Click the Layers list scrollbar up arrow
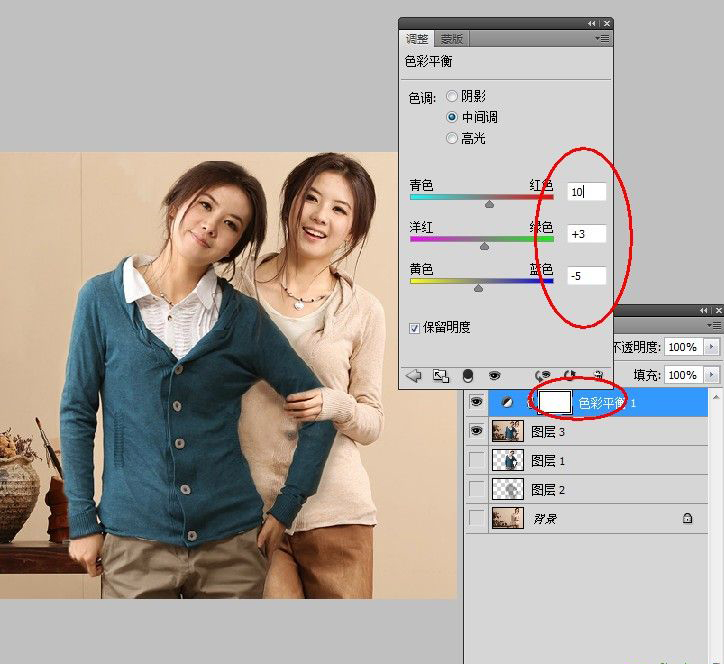The height and width of the screenshot is (664, 724). [x=716, y=397]
